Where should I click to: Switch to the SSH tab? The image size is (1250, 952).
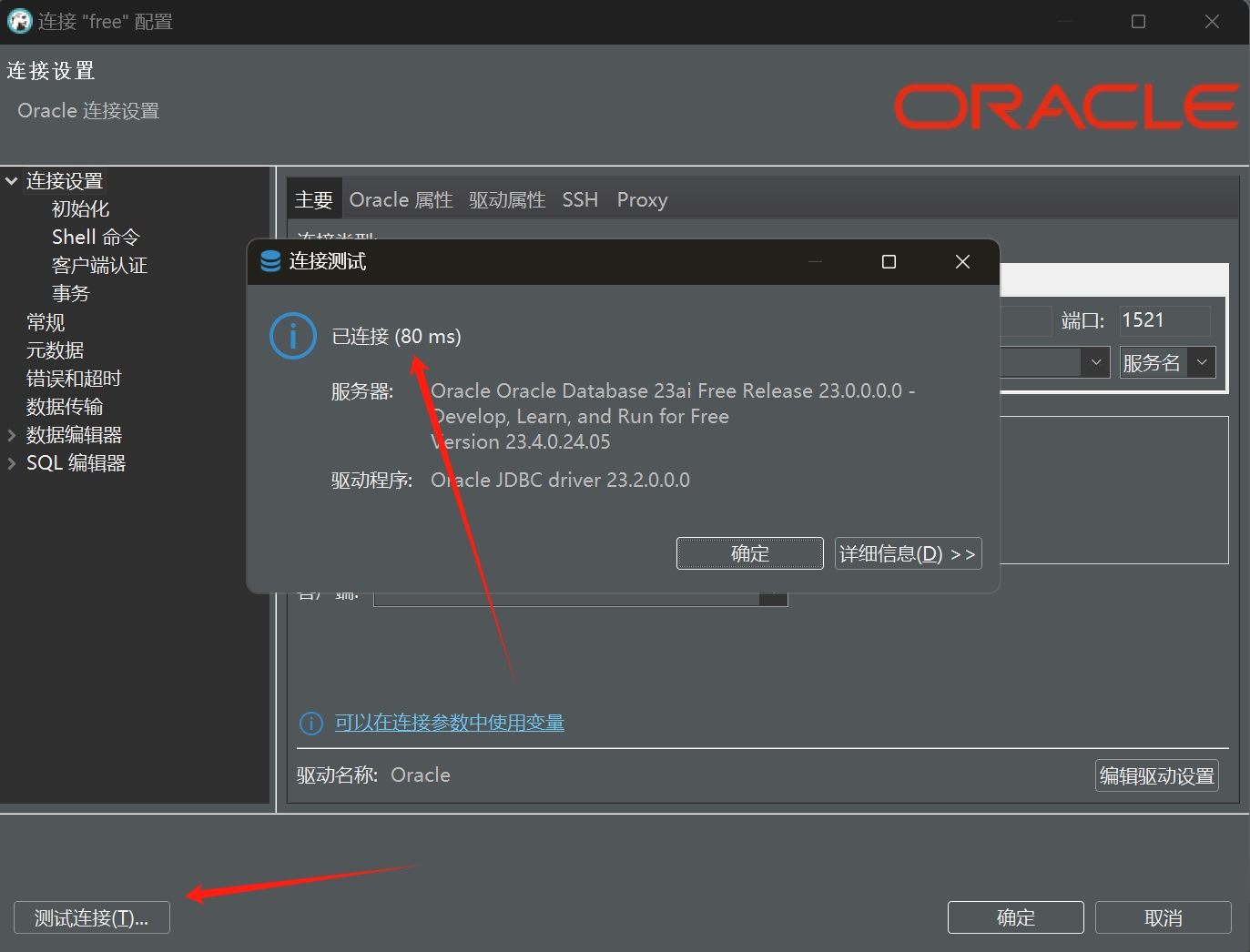click(x=580, y=199)
